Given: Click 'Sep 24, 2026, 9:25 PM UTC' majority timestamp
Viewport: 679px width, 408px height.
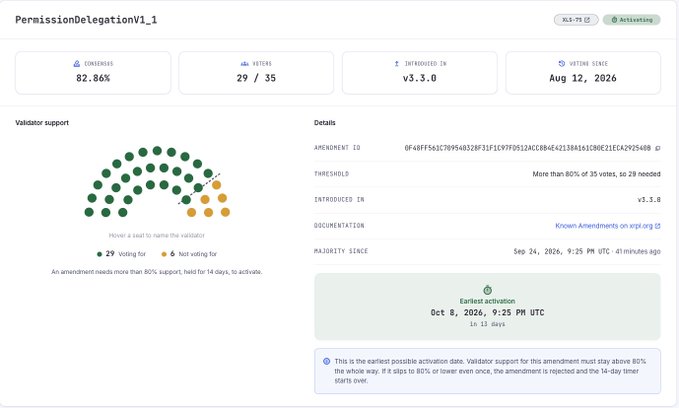Looking at the screenshot, I should pyautogui.click(x=561, y=252).
